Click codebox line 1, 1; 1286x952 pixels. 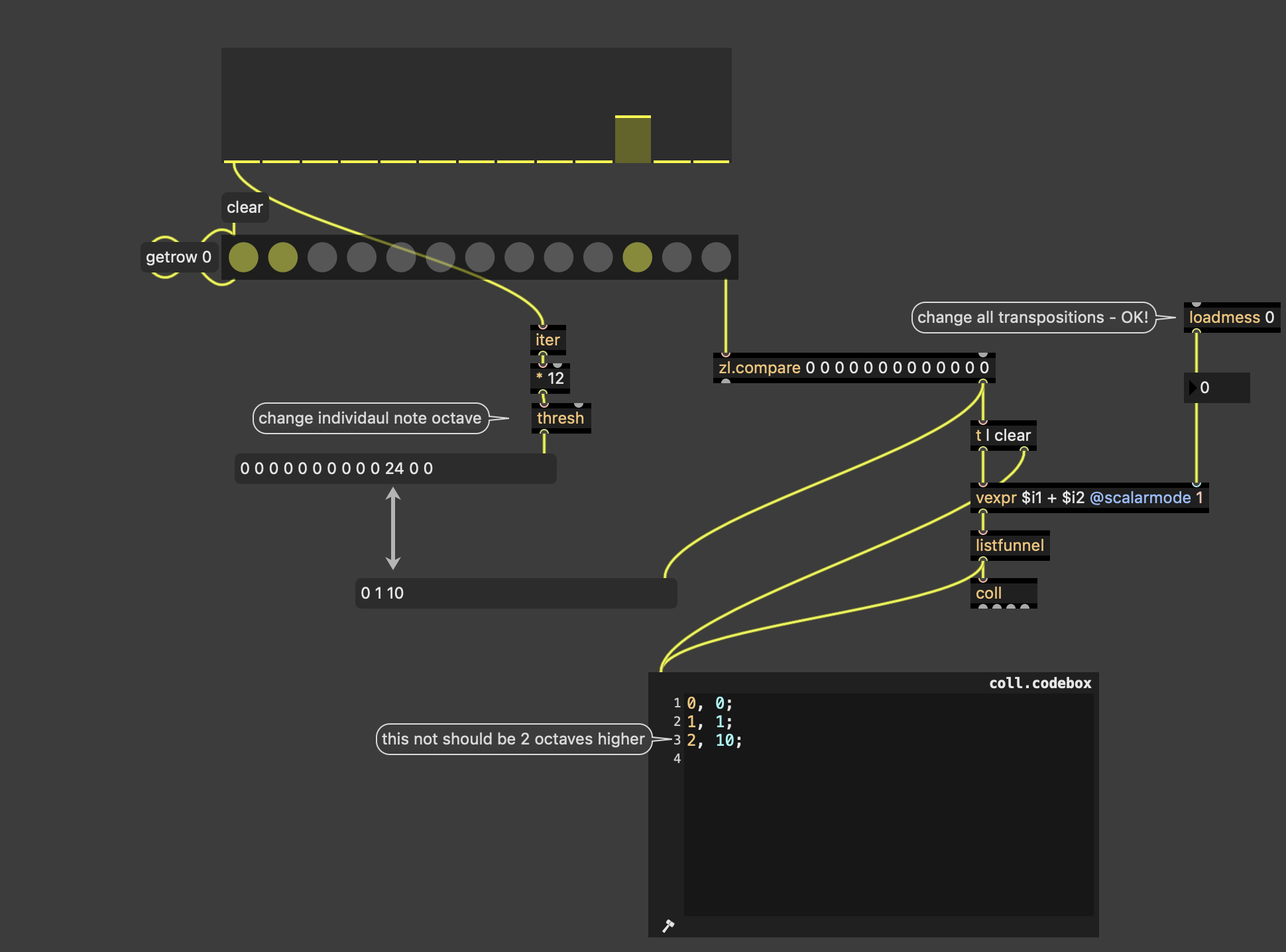[709, 722]
